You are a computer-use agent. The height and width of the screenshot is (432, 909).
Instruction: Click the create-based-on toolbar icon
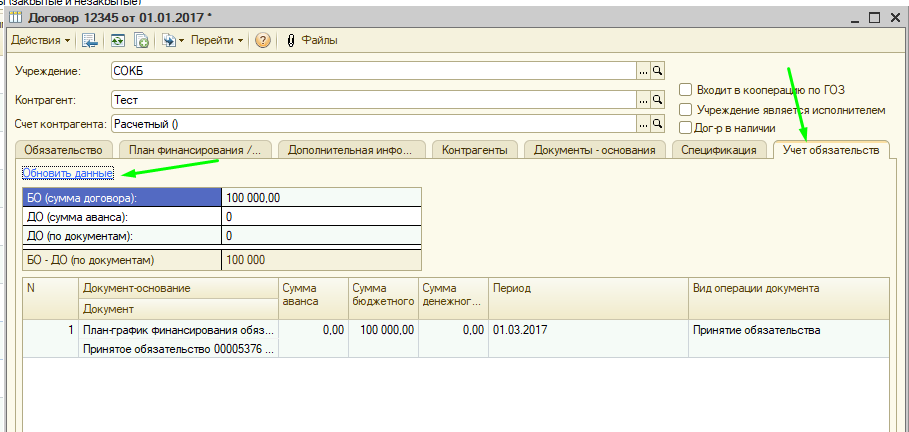click(171, 40)
